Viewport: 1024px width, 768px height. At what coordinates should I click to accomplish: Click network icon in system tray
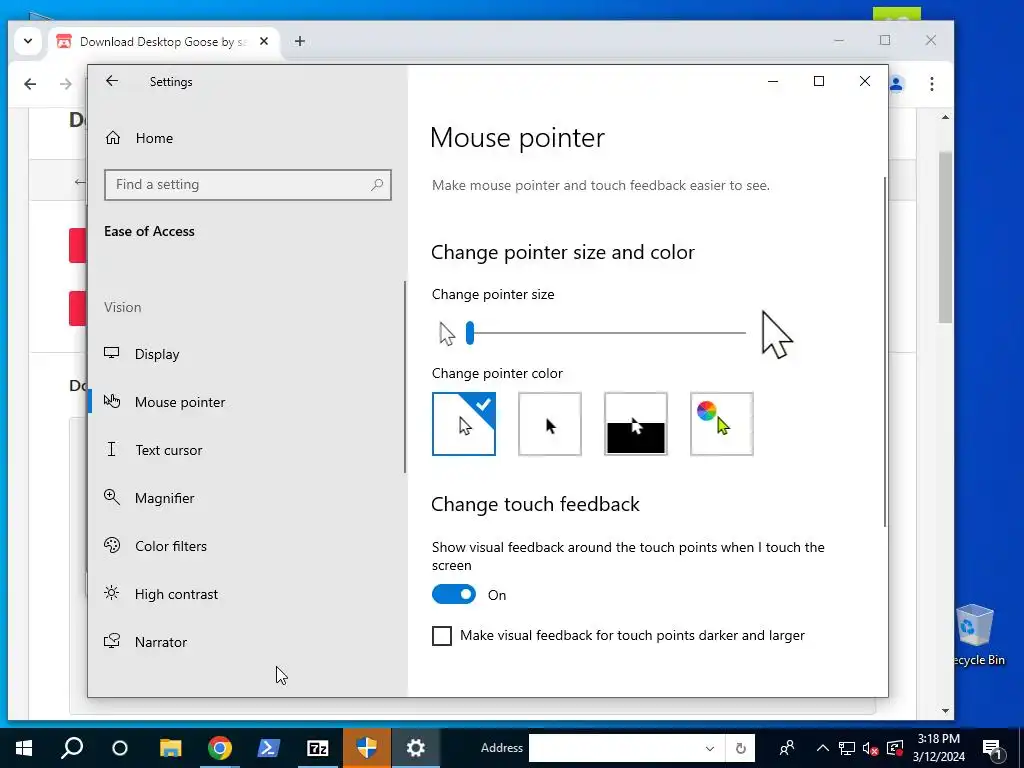(847, 748)
